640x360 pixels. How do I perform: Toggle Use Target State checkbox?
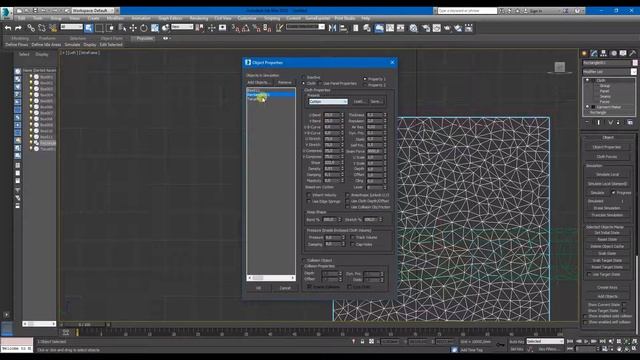click(x=589, y=274)
